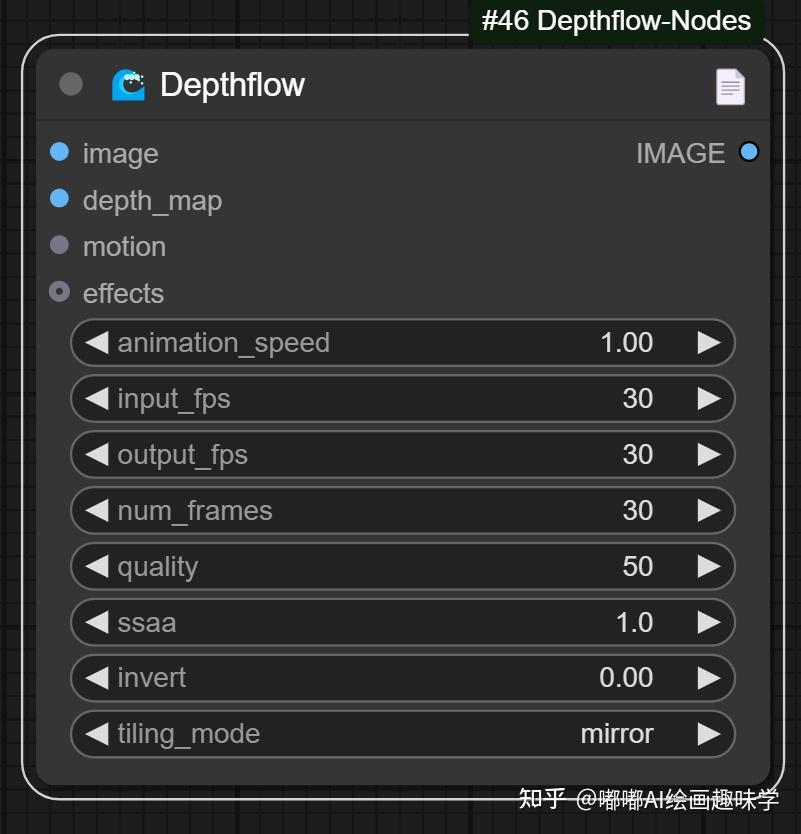Click the quality value field
This screenshot has height=834, width=801.
pos(402,567)
